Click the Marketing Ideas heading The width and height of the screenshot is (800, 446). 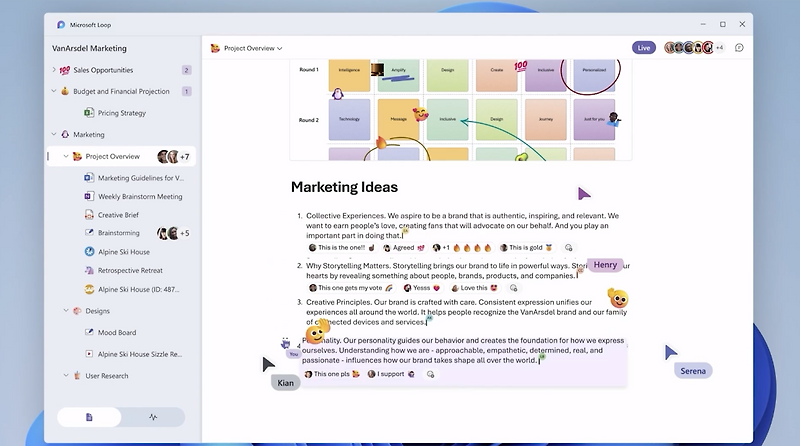tap(344, 187)
